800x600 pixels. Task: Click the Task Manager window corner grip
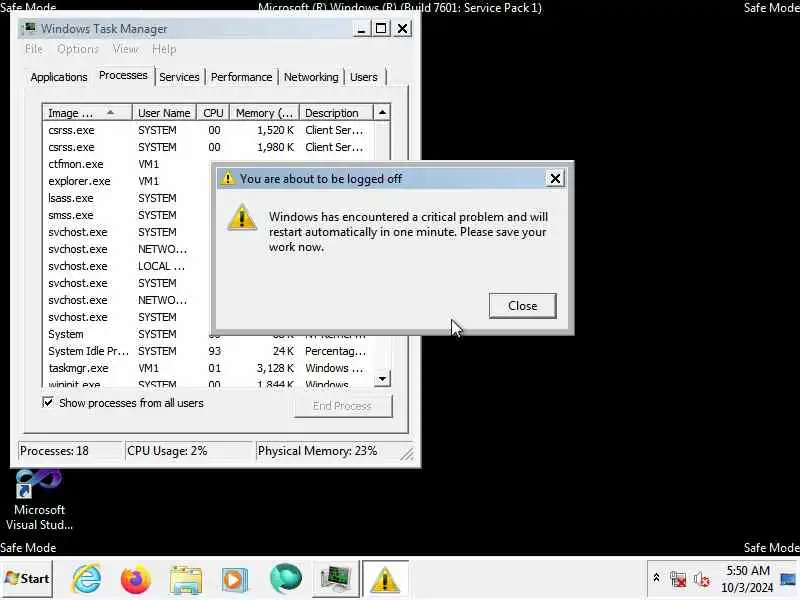click(407, 454)
